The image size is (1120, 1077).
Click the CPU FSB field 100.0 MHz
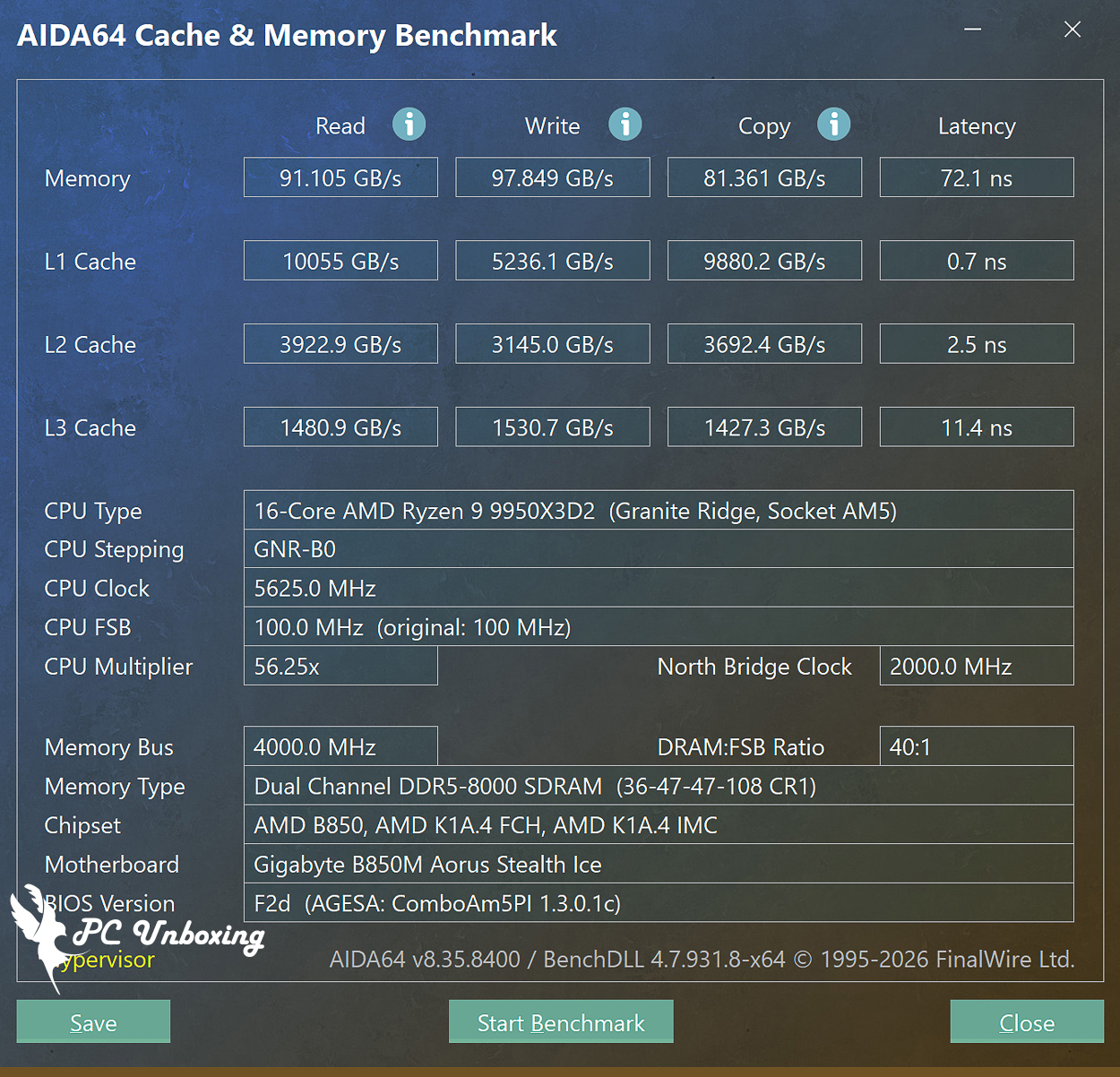[x=659, y=626]
